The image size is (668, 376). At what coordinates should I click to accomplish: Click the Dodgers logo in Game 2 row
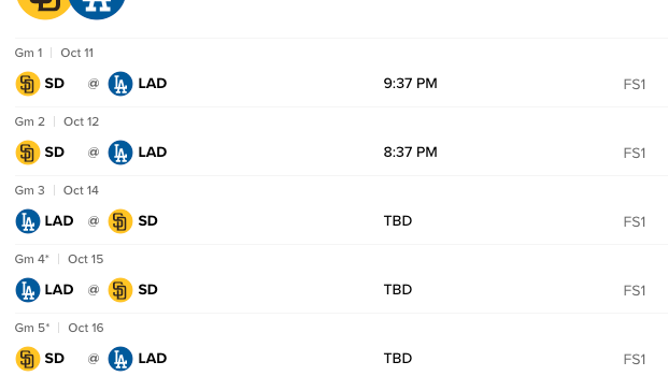pos(120,152)
